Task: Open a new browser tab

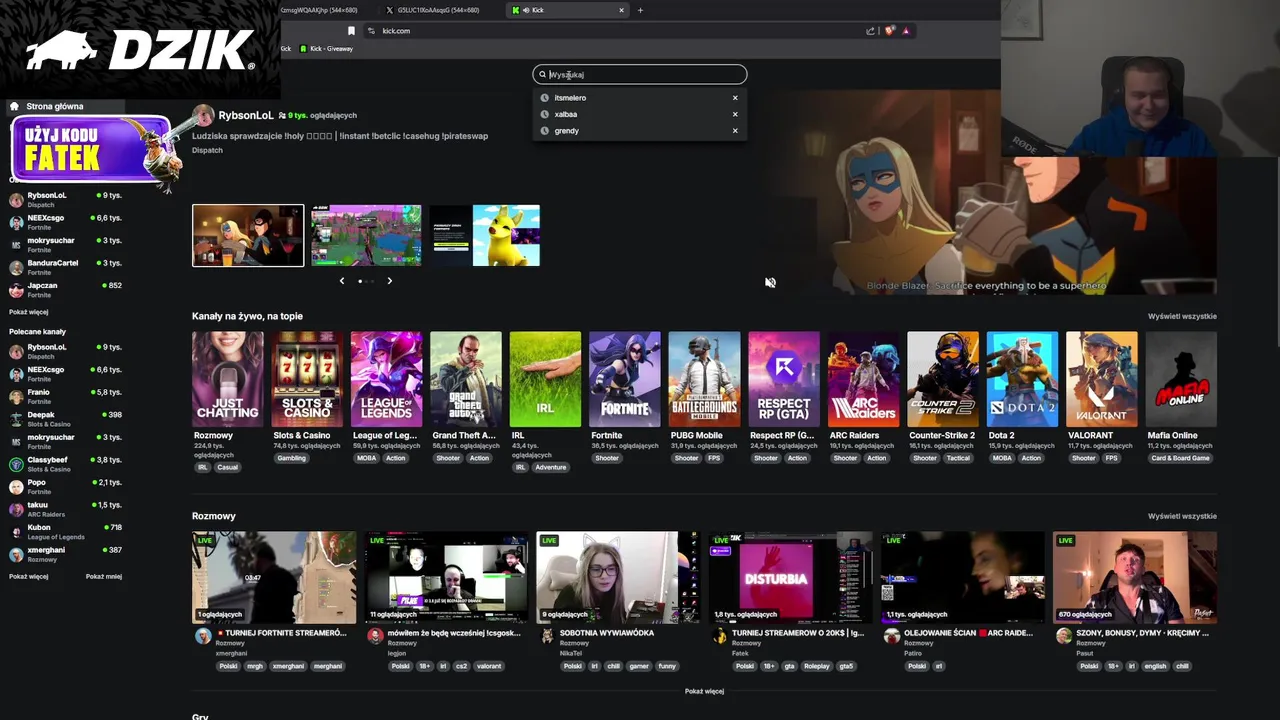Action: click(640, 10)
